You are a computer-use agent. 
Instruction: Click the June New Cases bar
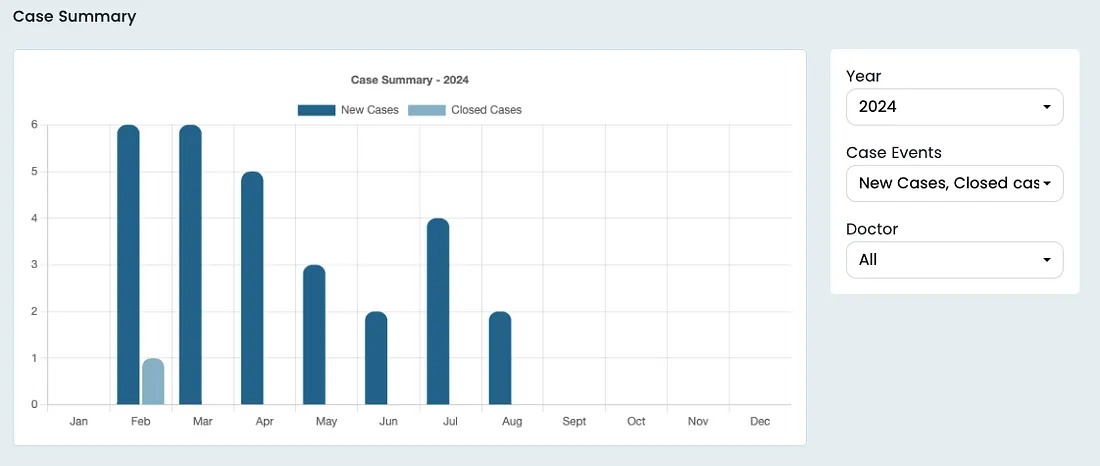click(x=376, y=358)
